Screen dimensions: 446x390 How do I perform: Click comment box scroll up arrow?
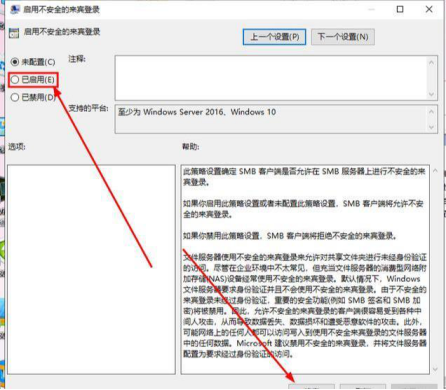[x=431, y=62]
